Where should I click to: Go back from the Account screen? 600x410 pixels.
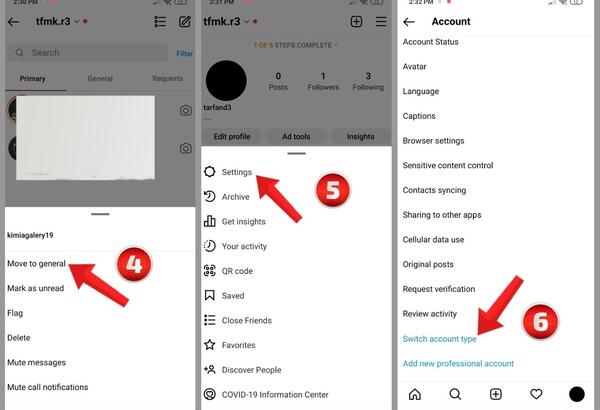409,22
